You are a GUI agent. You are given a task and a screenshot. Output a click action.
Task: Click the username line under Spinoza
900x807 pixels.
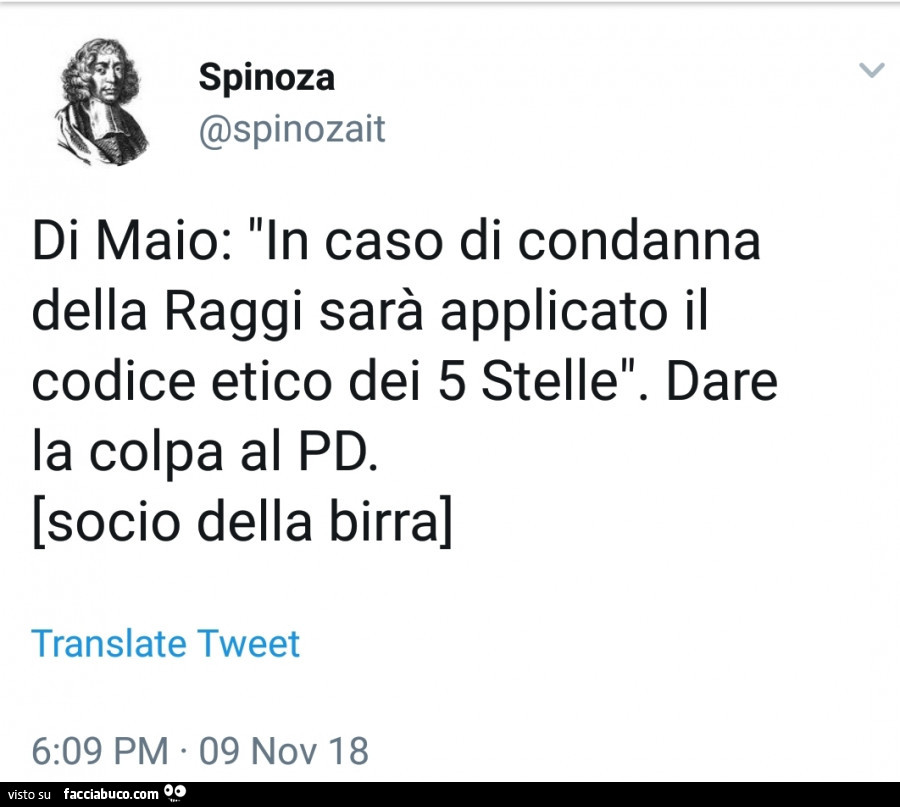point(290,128)
